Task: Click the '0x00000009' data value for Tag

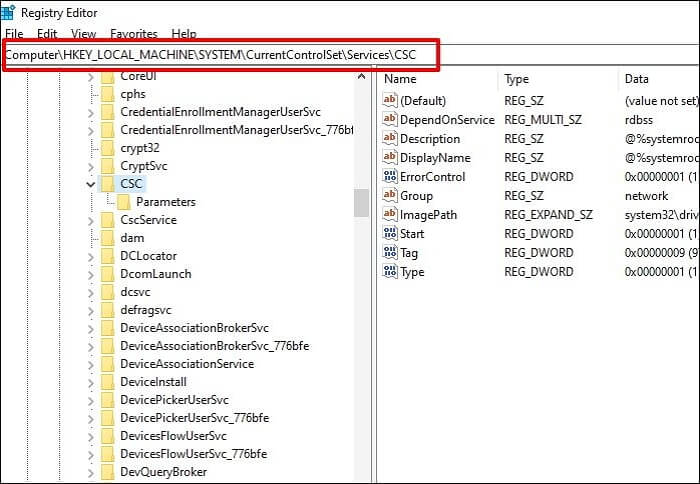Action: (661, 253)
